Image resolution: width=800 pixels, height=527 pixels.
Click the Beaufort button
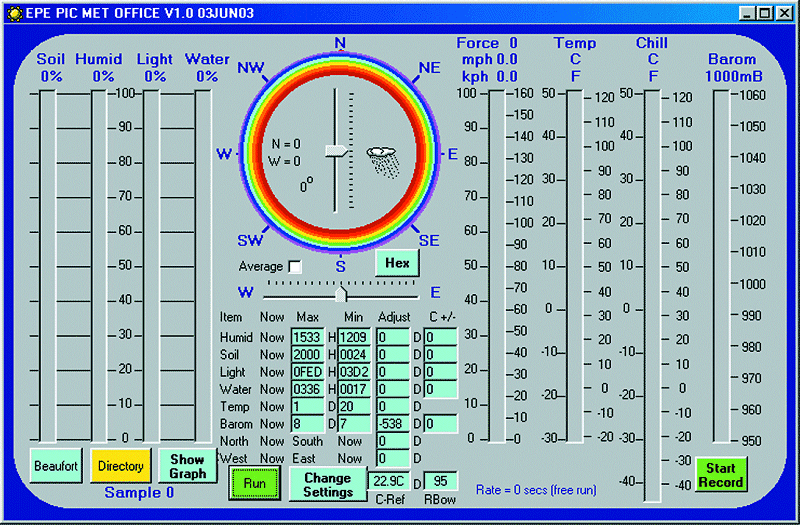pyautogui.click(x=55, y=466)
